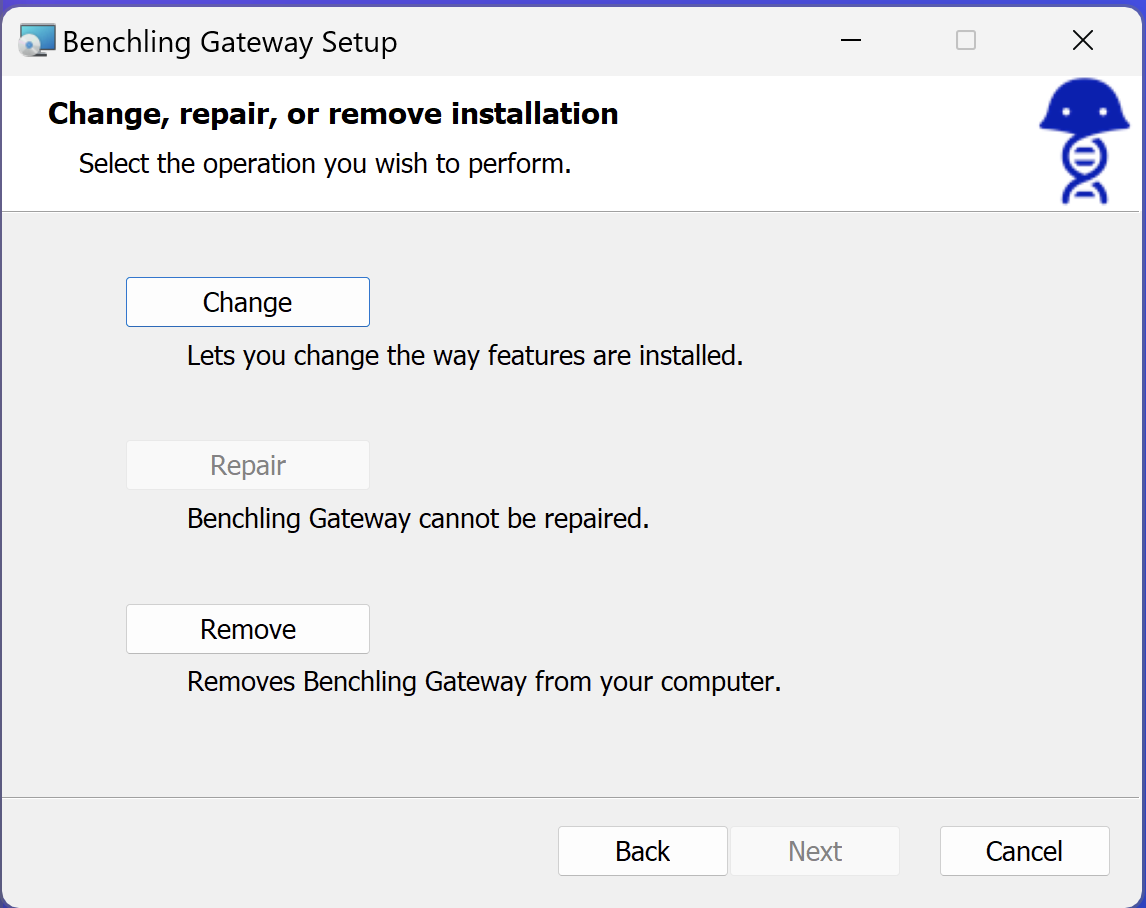Click the horizontal divider above the Back button

coord(573,797)
